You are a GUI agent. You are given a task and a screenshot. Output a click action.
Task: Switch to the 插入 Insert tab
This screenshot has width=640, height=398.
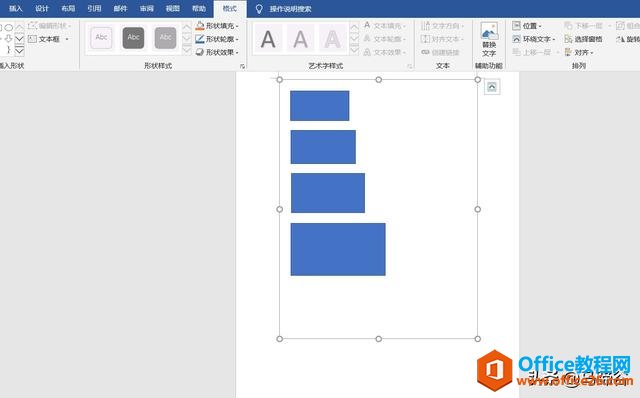(x=16, y=9)
